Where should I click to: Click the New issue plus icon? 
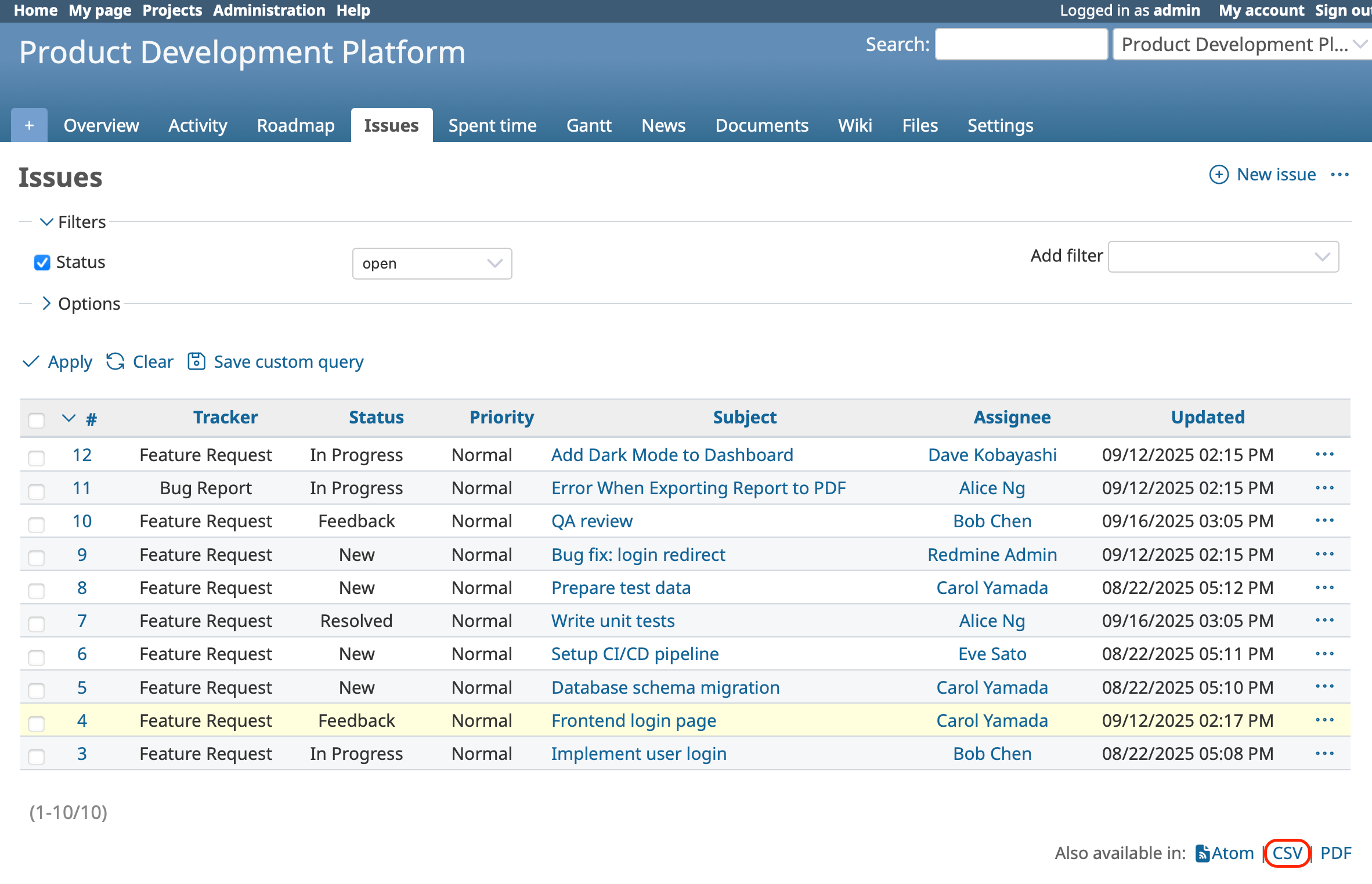pos(1218,175)
